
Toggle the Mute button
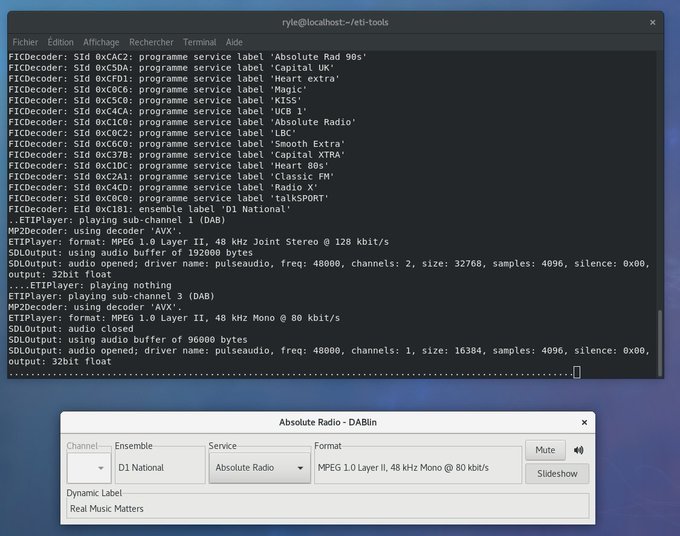(x=545, y=450)
